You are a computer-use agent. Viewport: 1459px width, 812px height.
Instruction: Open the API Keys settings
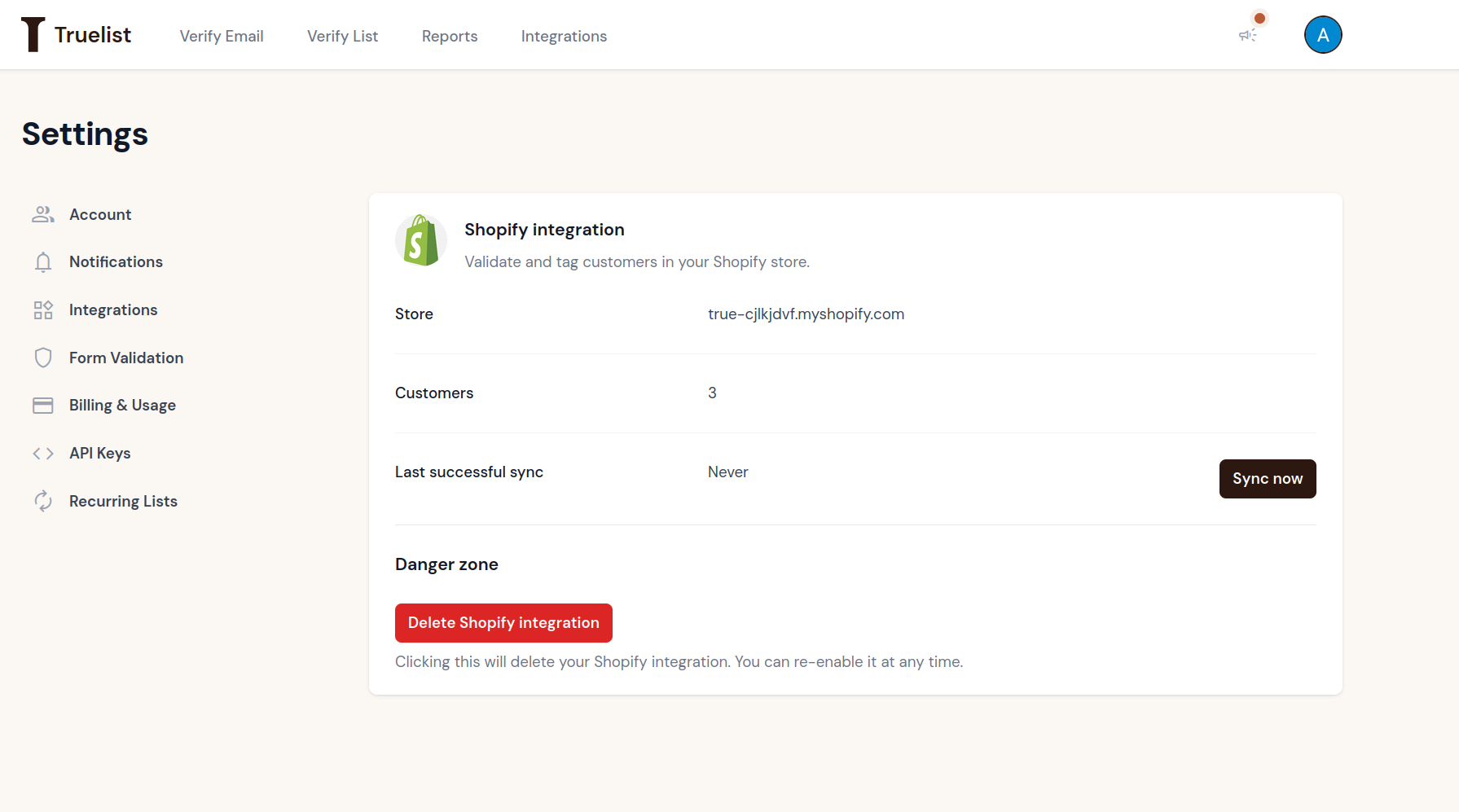(x=99, y=453)
